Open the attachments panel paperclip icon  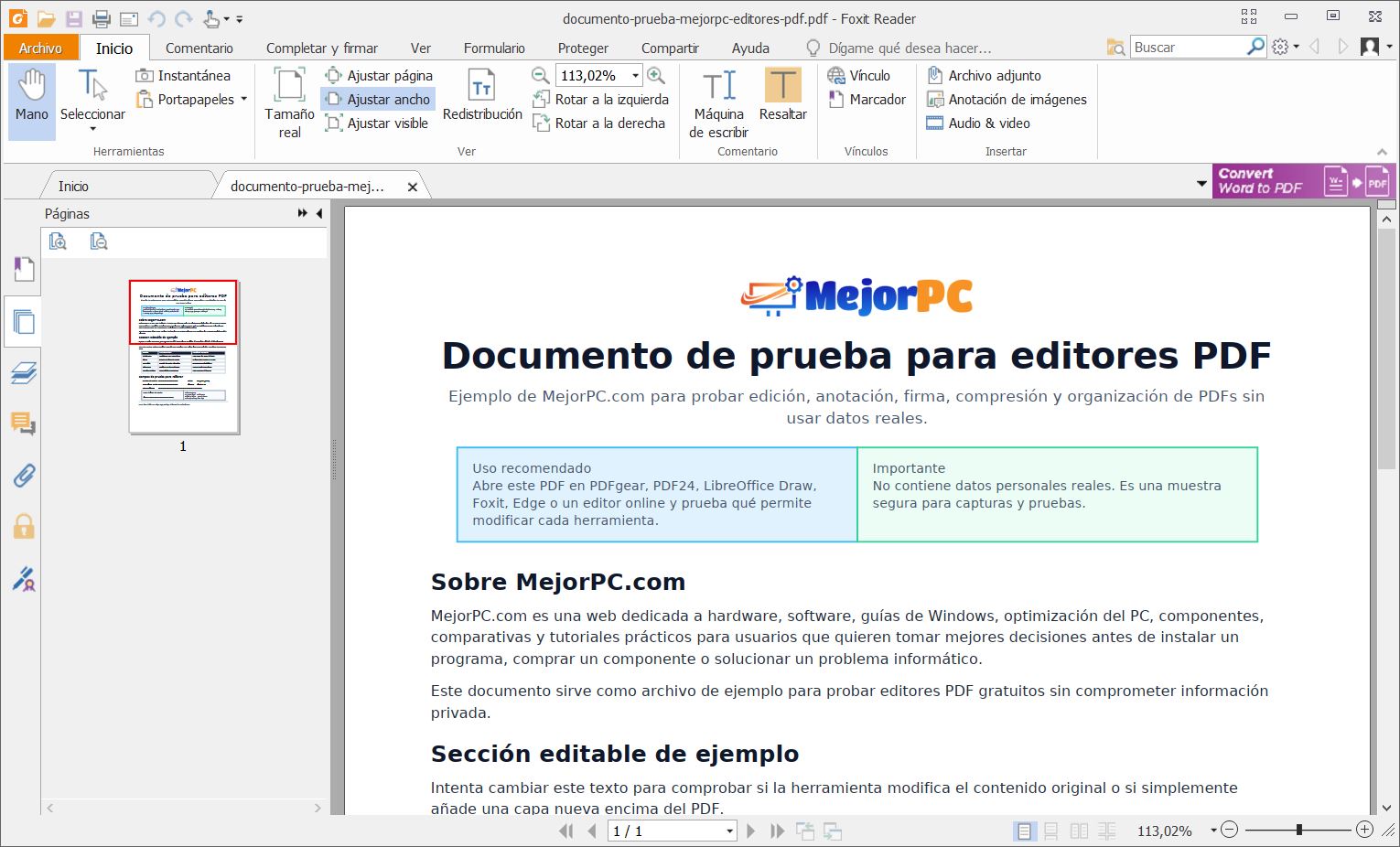coord(23,476)
